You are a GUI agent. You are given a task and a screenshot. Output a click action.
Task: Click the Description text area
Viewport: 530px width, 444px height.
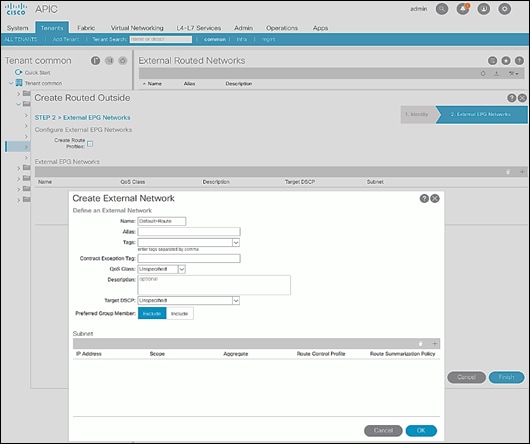(x=214, y=285)
